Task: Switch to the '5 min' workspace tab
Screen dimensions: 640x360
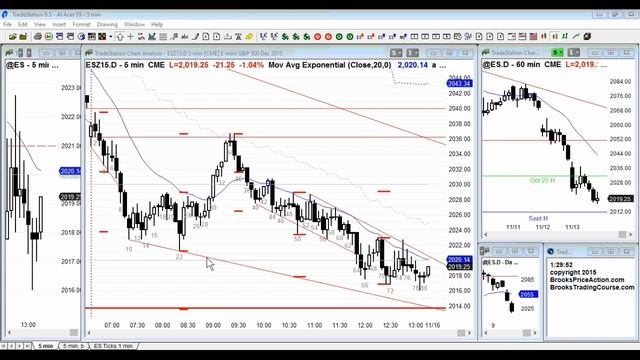Action: [46, 346]
